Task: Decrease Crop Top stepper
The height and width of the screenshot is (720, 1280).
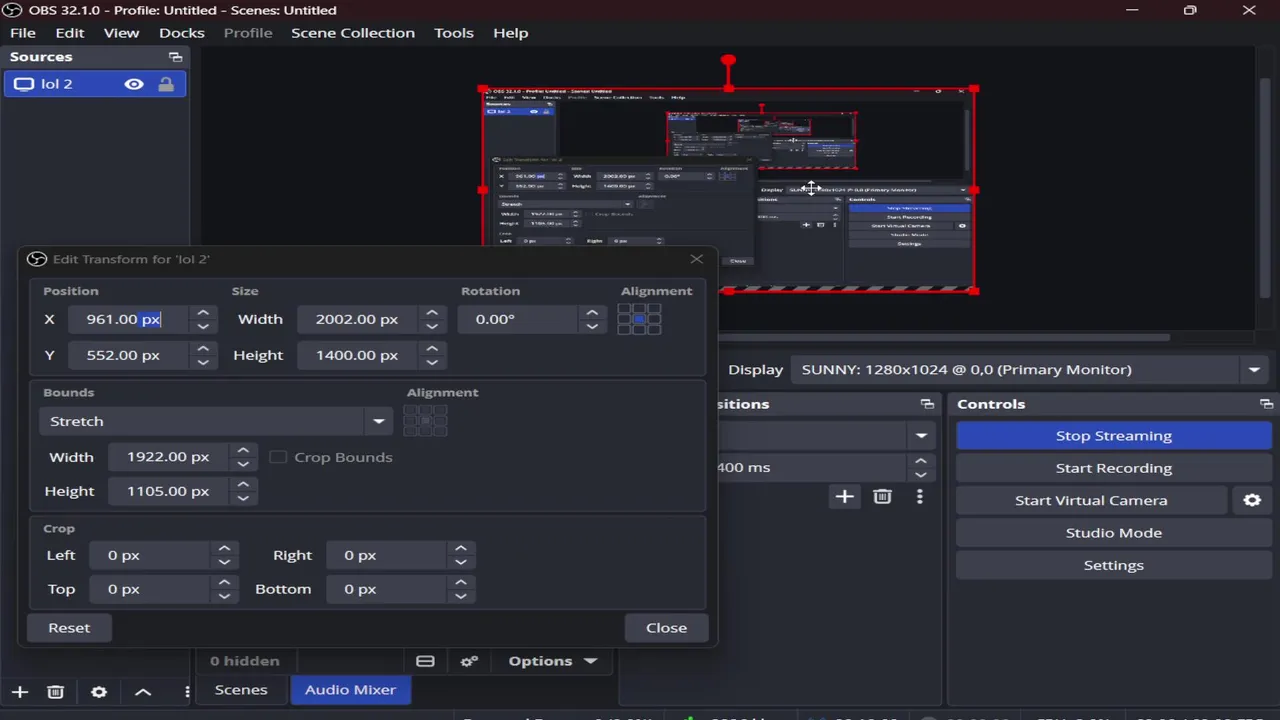Action: (x=224, y=596)
